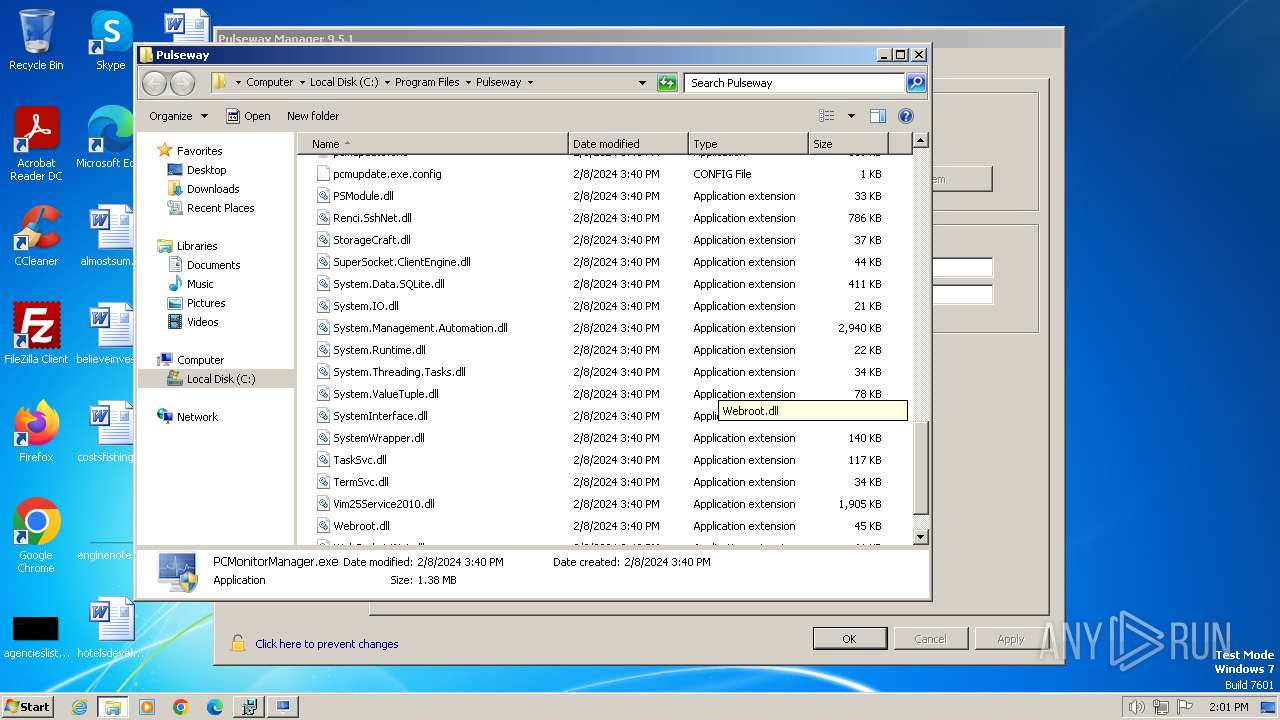
Task: Click the Start button
Action: [28, 707]
